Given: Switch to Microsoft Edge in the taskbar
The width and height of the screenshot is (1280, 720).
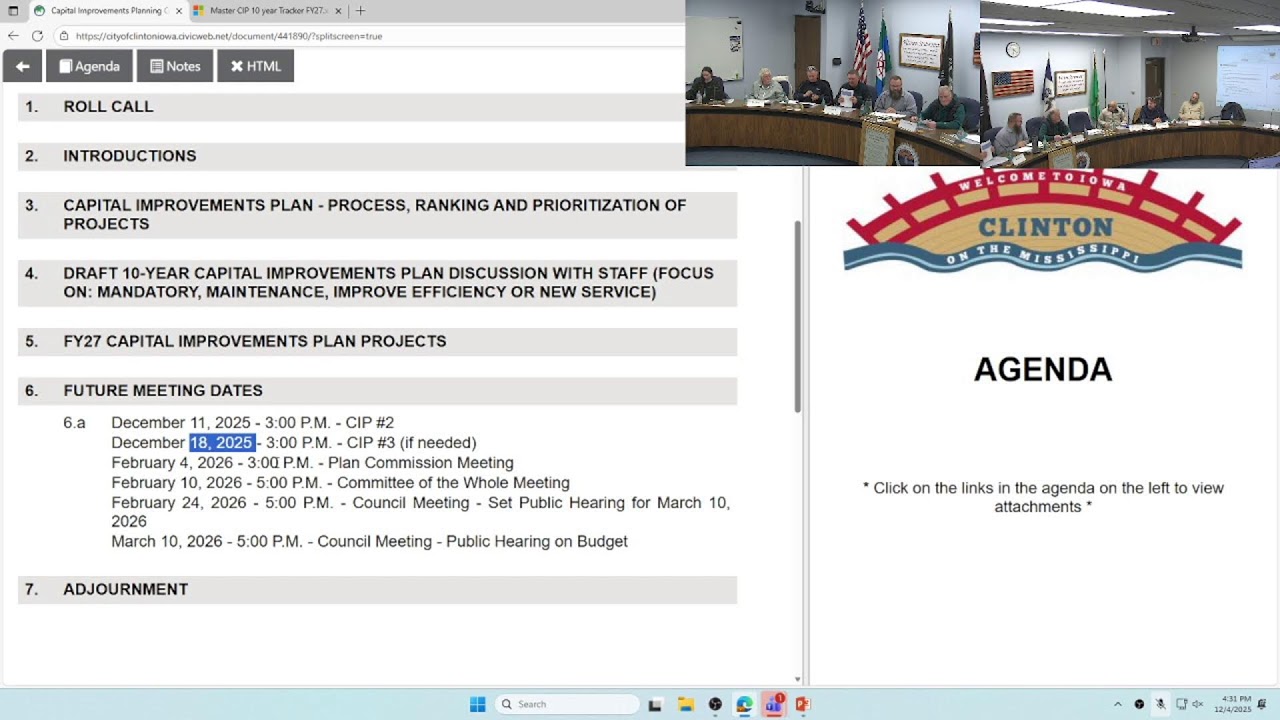Looking at the screenshot, I should (744, 704).
